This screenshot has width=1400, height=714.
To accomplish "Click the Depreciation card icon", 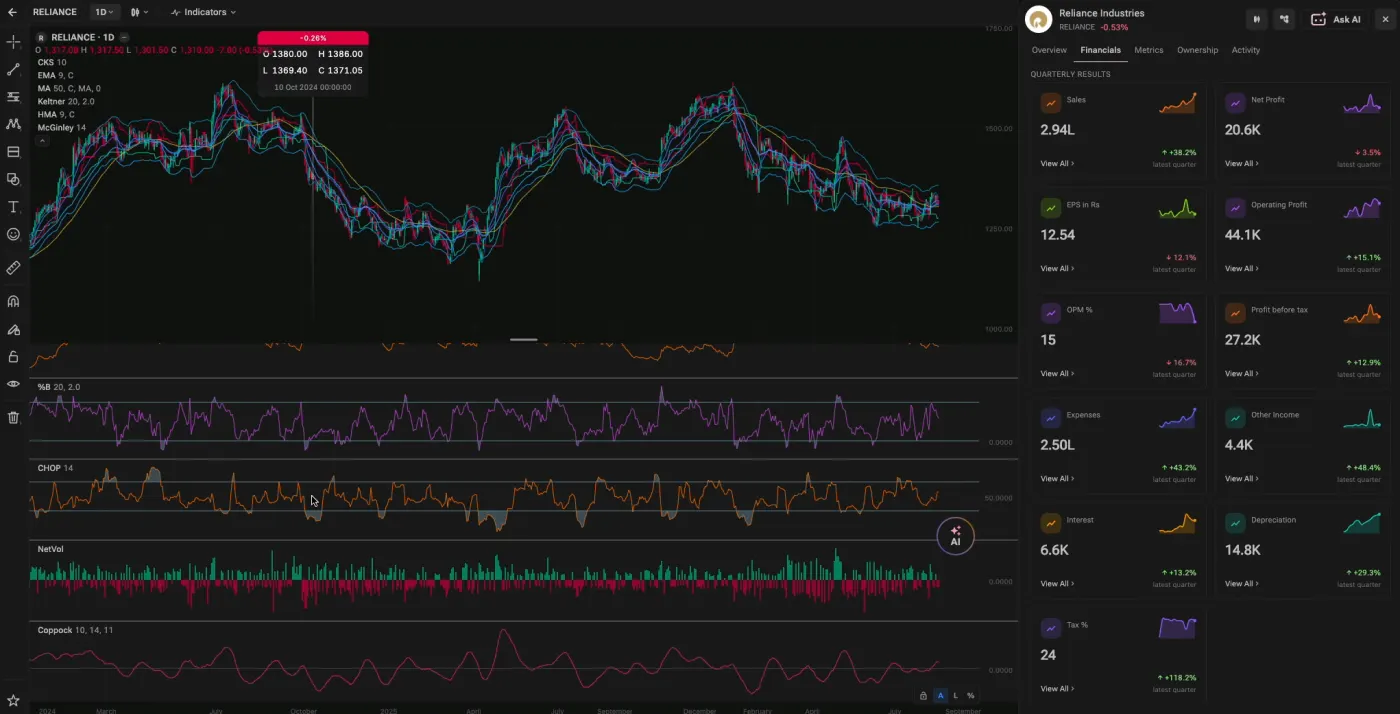I will [1235, 523].
